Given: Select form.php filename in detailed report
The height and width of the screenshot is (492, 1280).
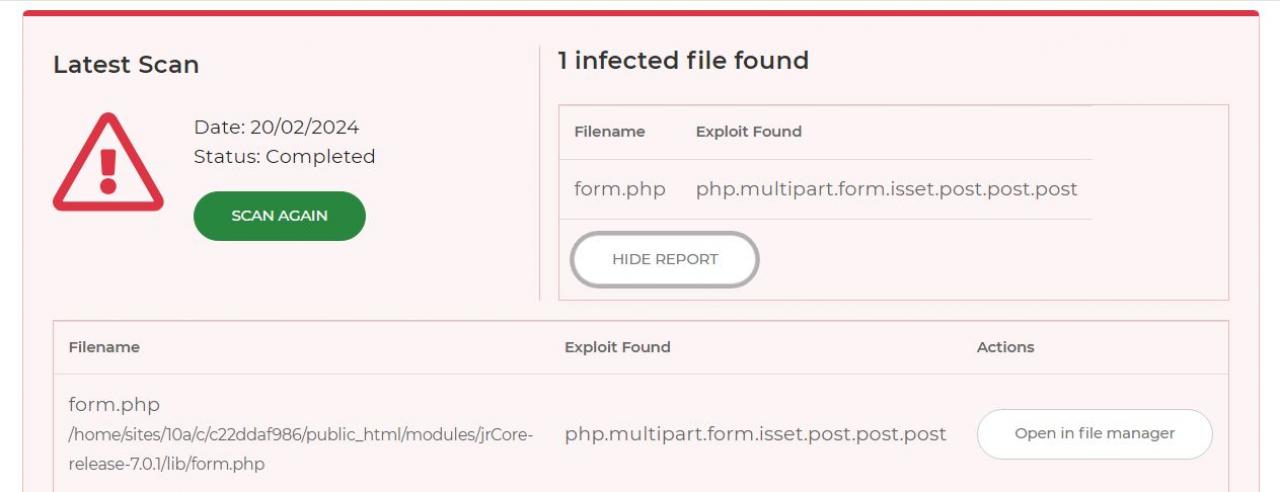Looking at the screenshot, I should click(114, 405).
